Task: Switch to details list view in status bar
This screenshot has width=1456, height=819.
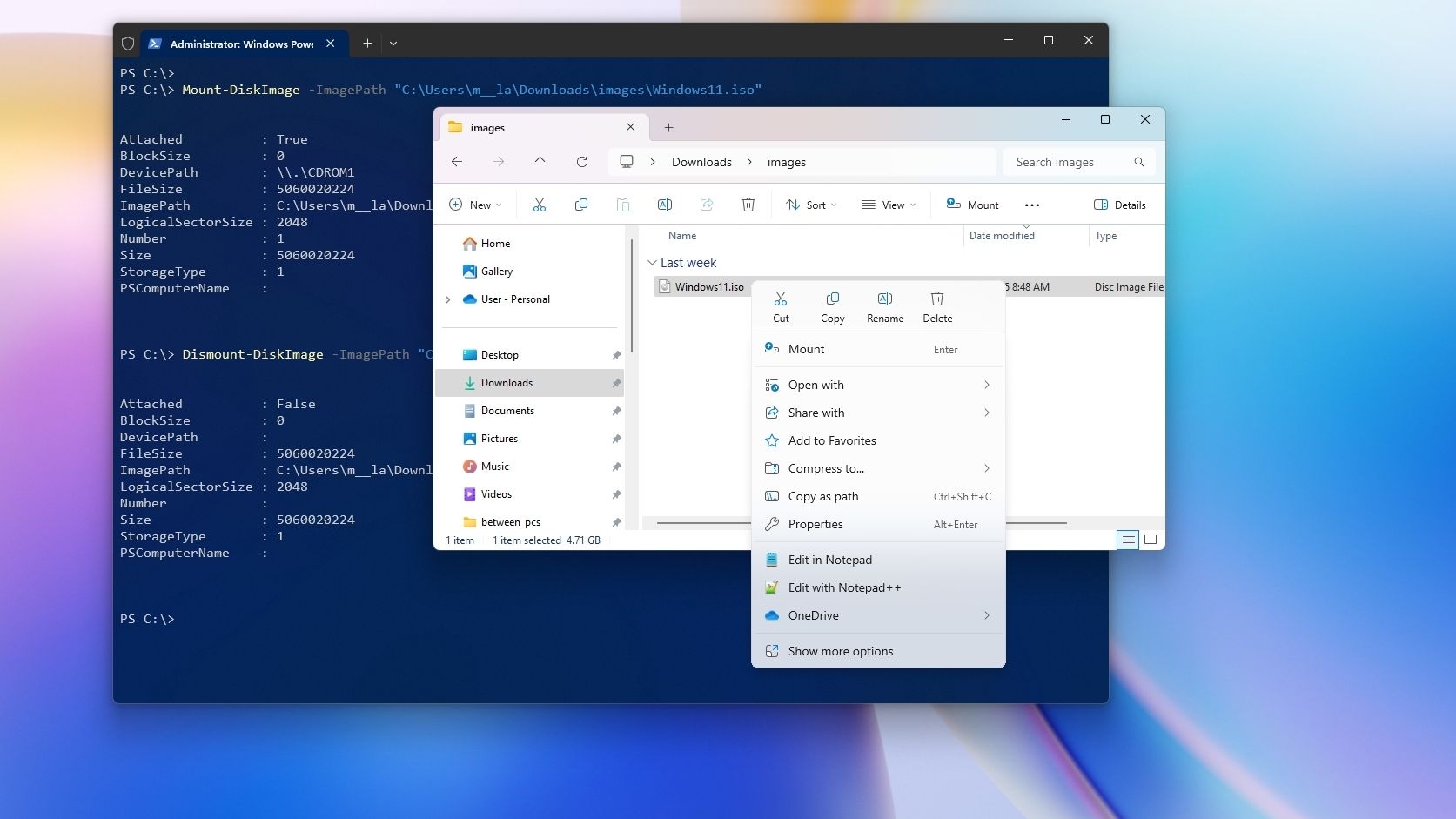Action: click(1127, 540)
